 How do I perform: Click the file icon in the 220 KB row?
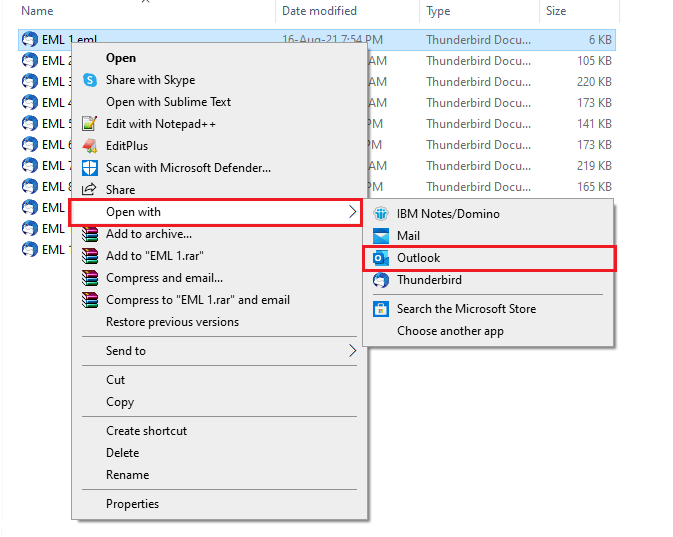click(30, 82)
